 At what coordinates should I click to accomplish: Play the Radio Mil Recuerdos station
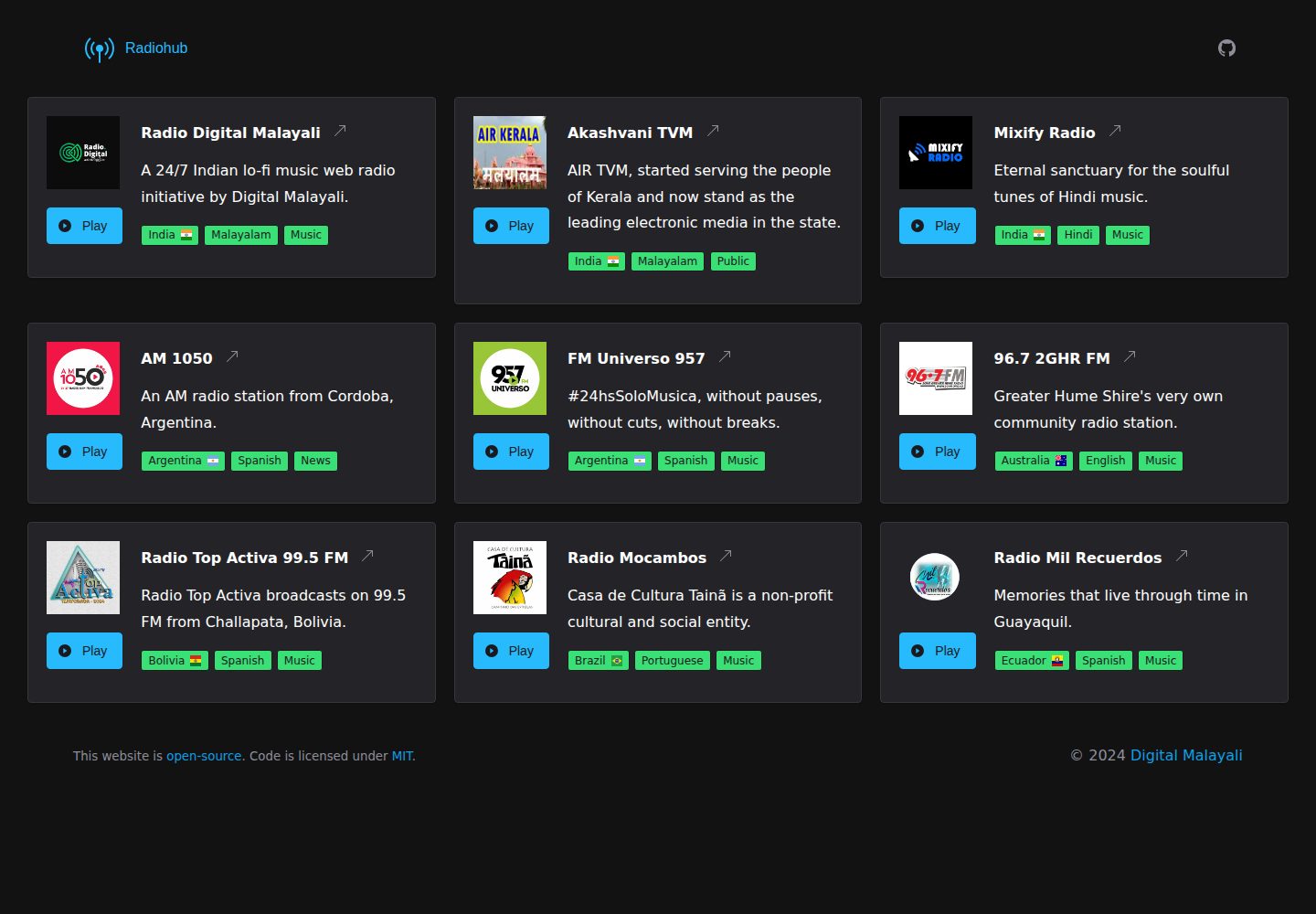pyautogui.click(x=938, y=651)
